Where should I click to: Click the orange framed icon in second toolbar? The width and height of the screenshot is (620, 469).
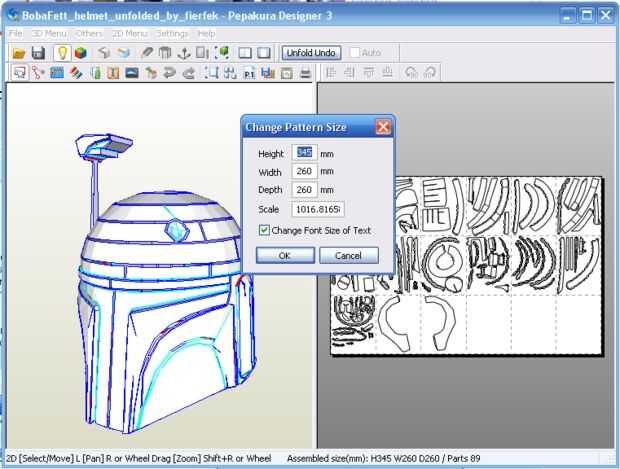113,73
